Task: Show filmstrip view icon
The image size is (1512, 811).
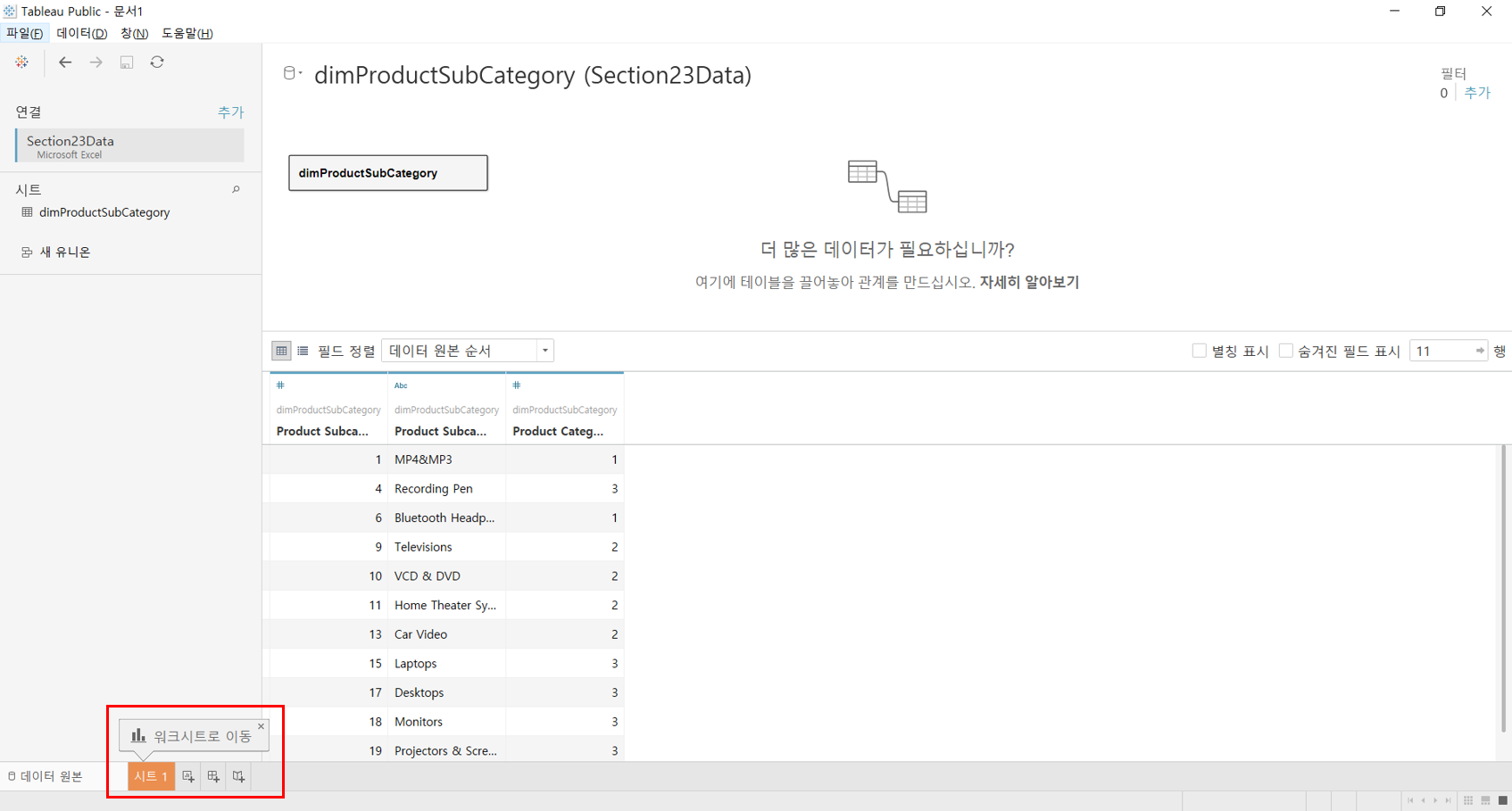Action: [x=1485, y=801]
